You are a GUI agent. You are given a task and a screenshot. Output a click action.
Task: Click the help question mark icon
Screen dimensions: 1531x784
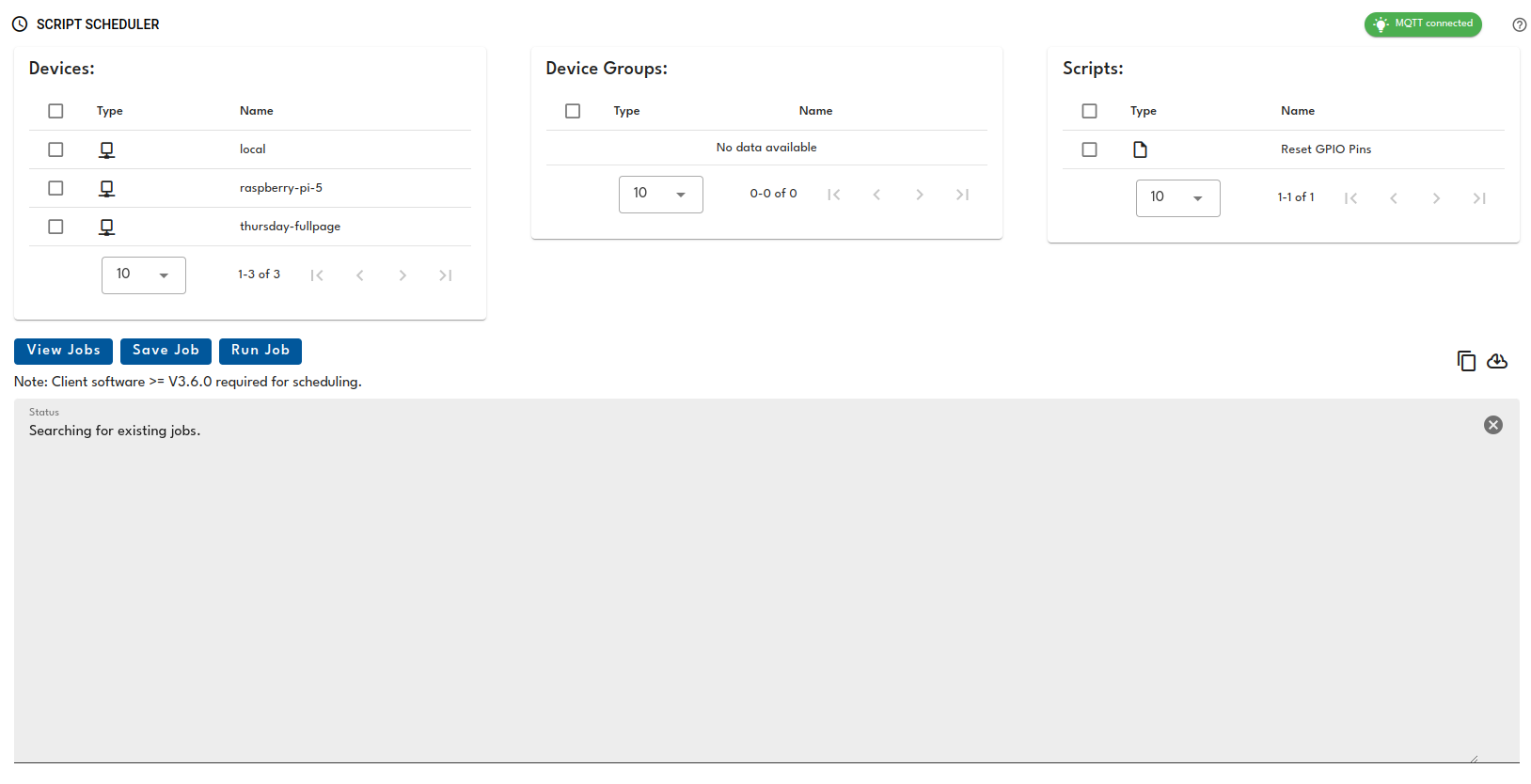coord(1519,25)
